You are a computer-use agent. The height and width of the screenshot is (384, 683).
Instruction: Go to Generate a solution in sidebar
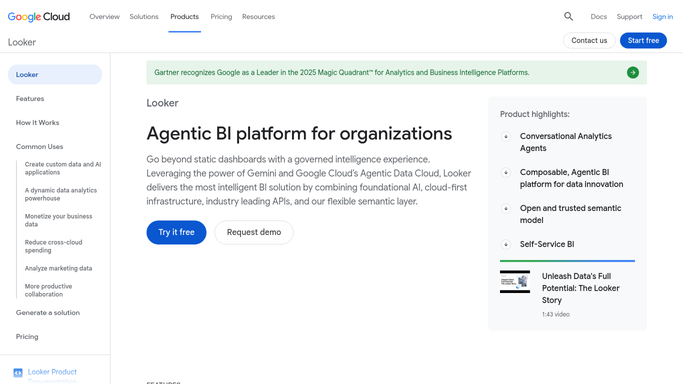pyautogui.click(x=48, y=313)
